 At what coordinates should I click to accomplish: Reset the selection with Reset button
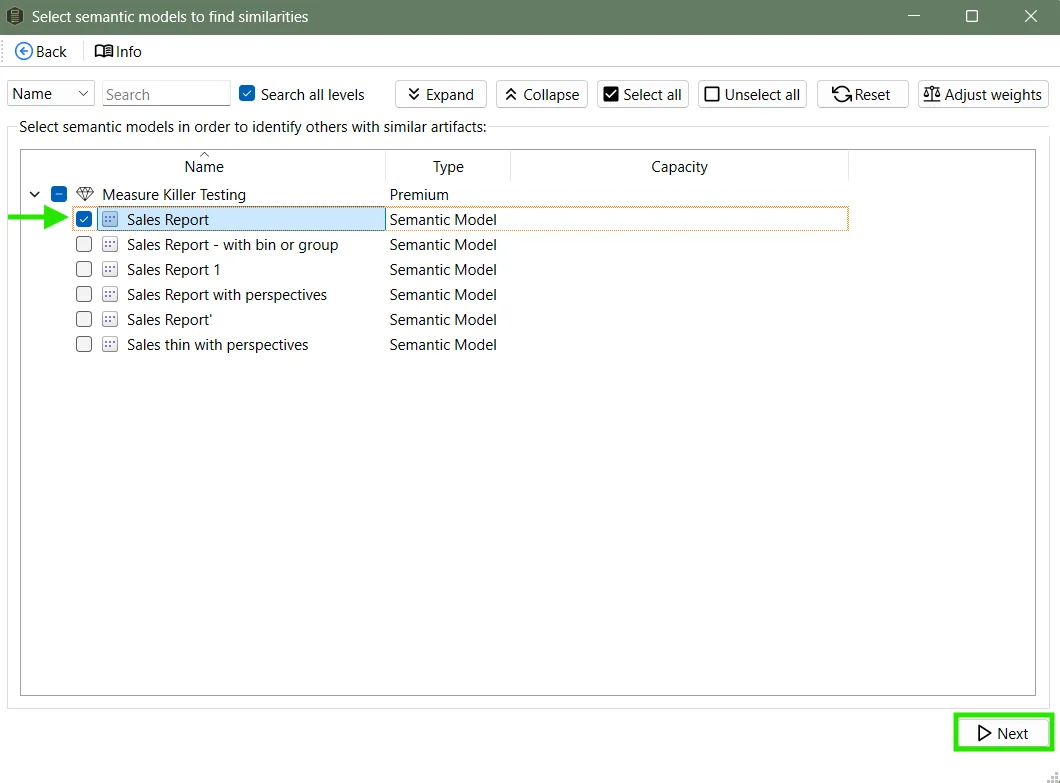[863, 94]
